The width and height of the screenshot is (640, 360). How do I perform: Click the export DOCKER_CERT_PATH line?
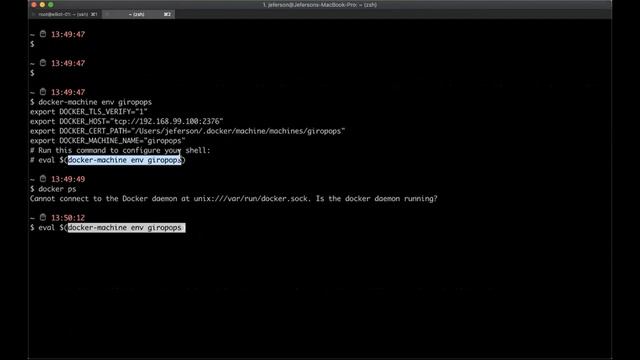coord(187,131)
